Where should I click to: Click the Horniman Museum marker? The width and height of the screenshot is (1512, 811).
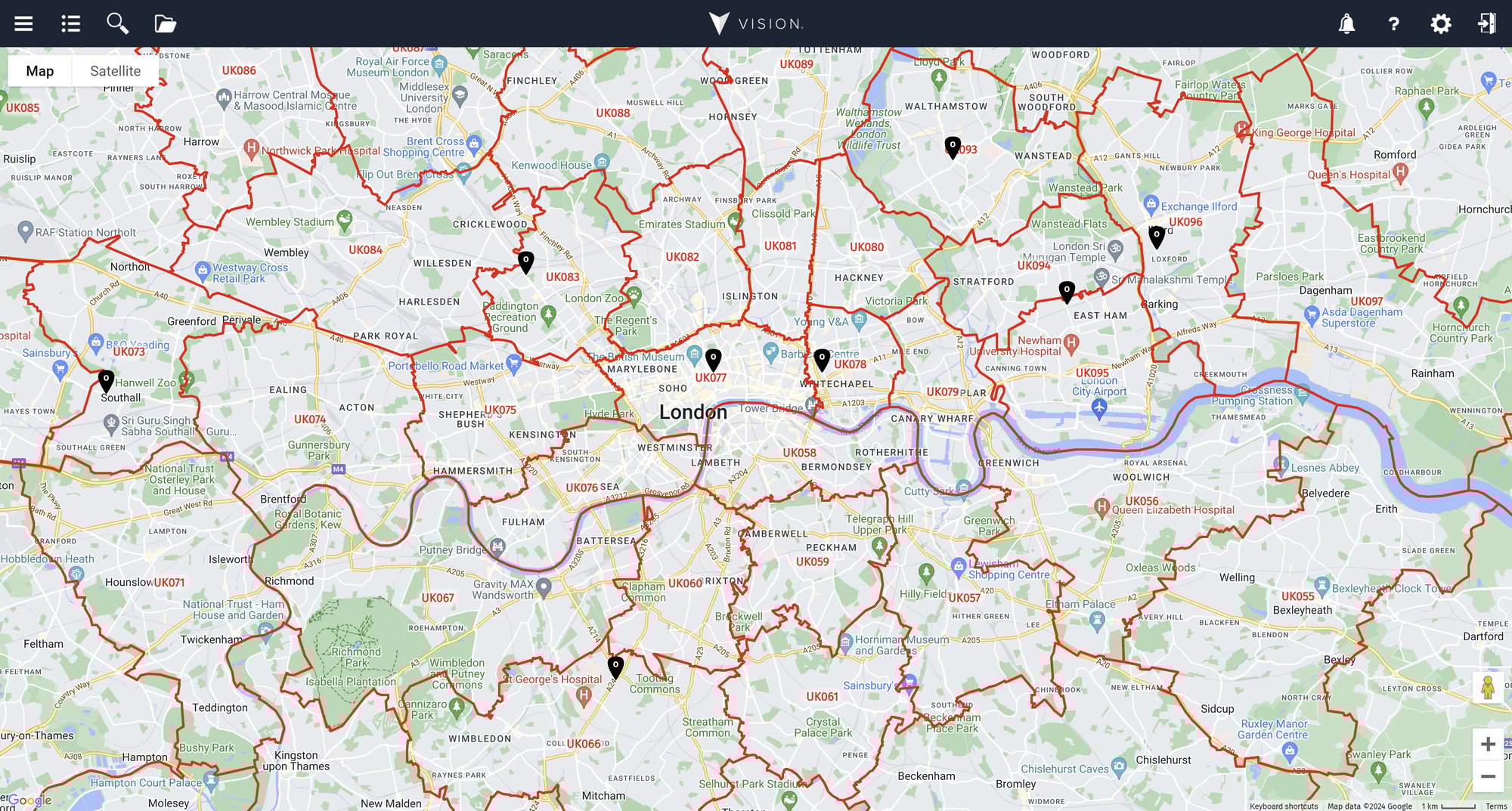pos(846,643)
